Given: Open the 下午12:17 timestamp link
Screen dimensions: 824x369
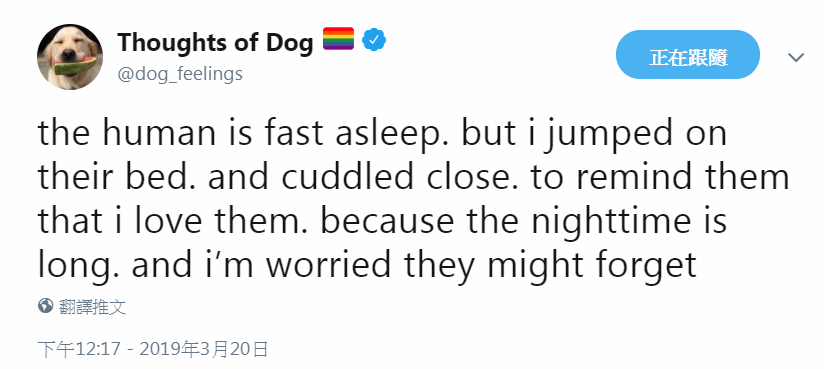Looking at the screenshot, I should point(80,349).
